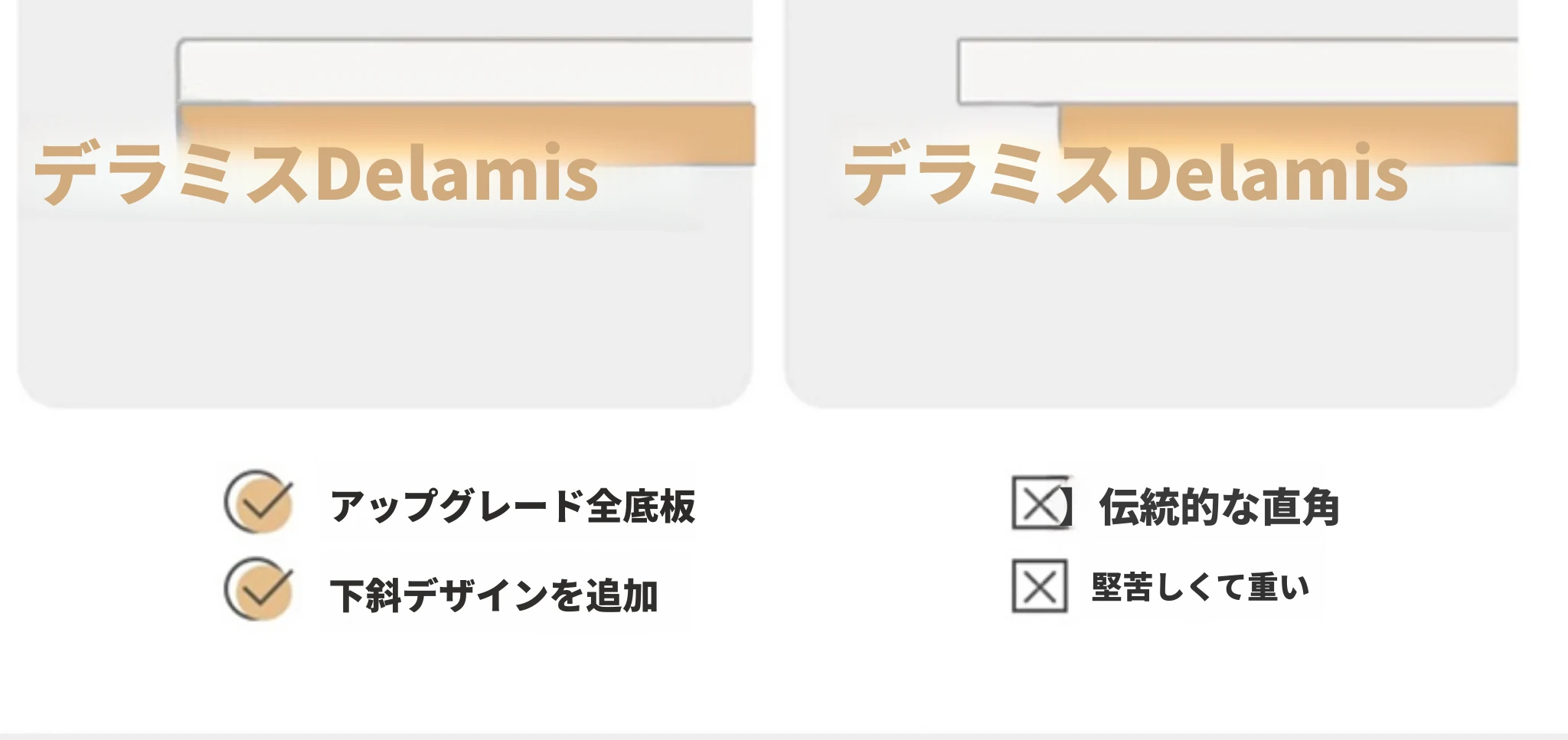Click the 下斜デザインを追加 text label

[494, 595]
